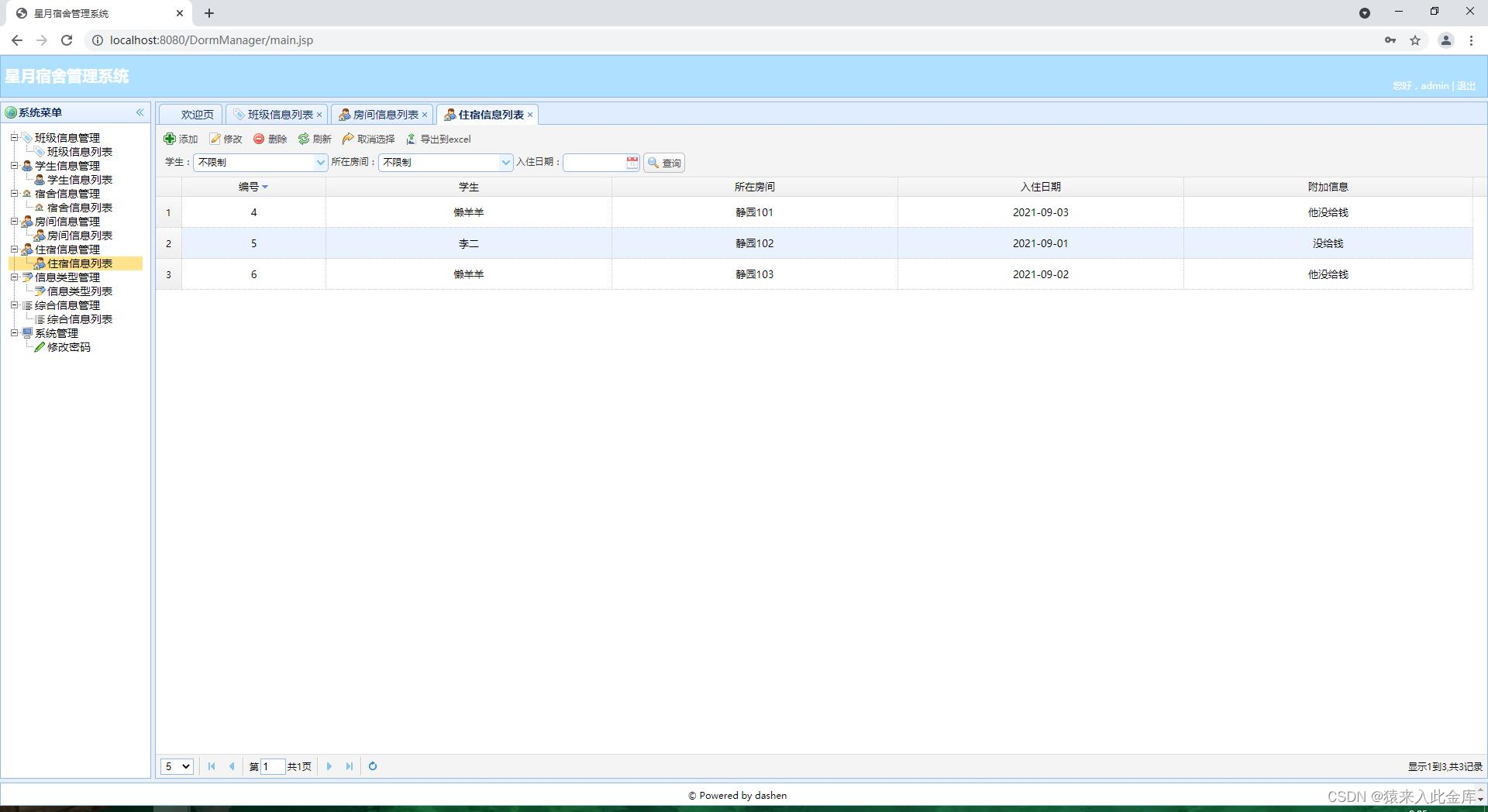Viewport: 1488px width, 812px height.
Task: Open 信息类型列表 in sidebar tree
Action: [79, 291]
